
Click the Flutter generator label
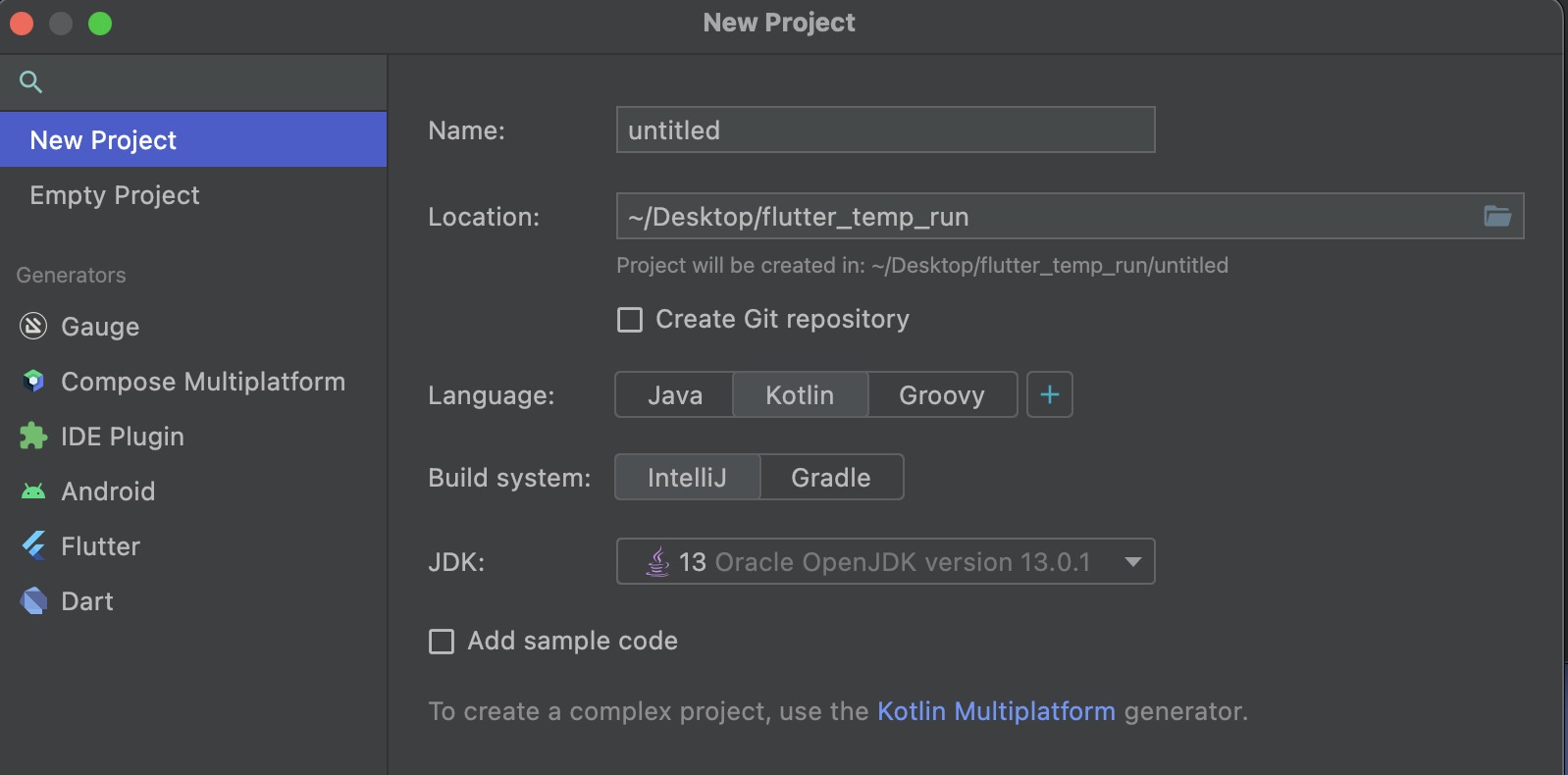click(x=100, y=546)
